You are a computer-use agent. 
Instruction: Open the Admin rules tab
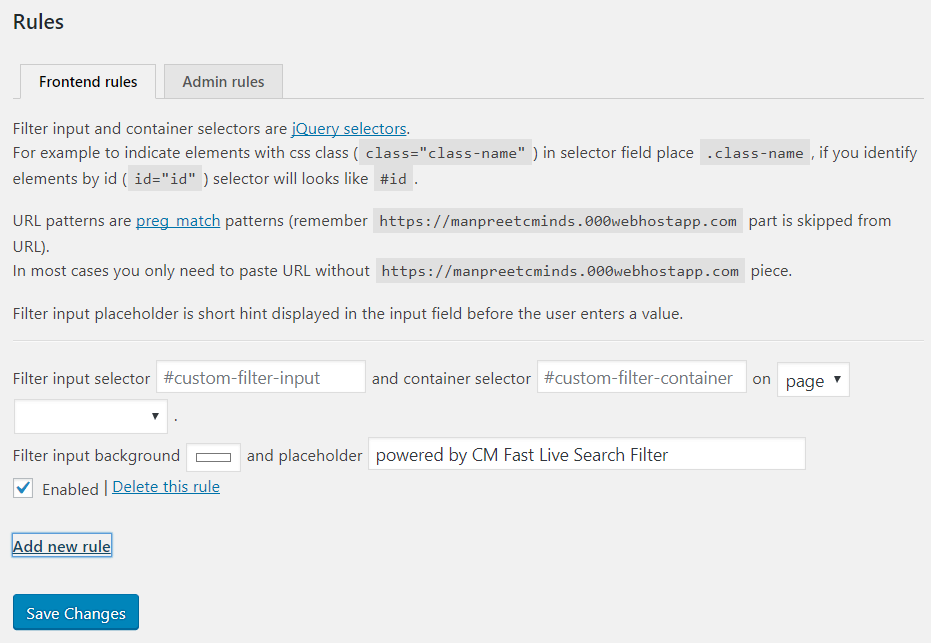click(x=223, y=82)
